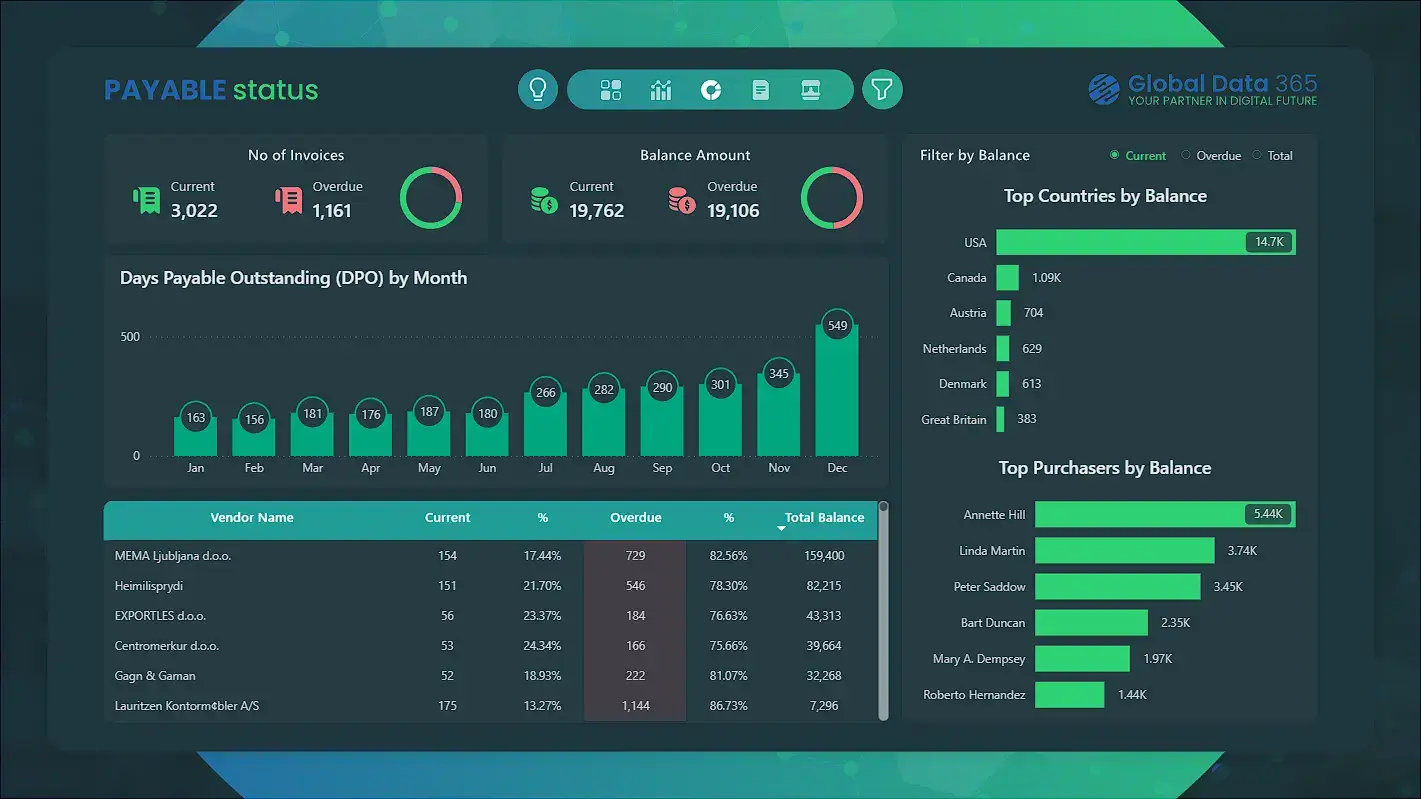Select the lightbulb insights icon
Screen dimensions: 1421x799
pyautogui.click(x=537, y=89)
